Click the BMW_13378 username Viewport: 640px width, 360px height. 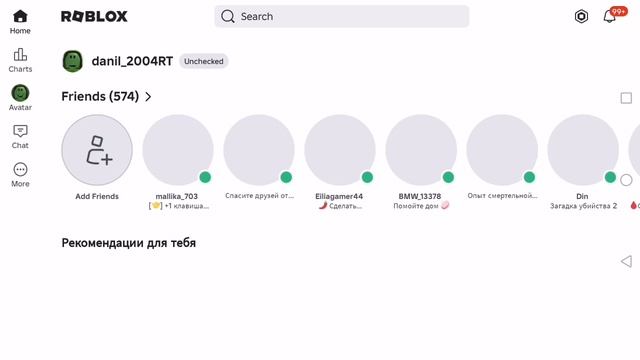[420, 196]
